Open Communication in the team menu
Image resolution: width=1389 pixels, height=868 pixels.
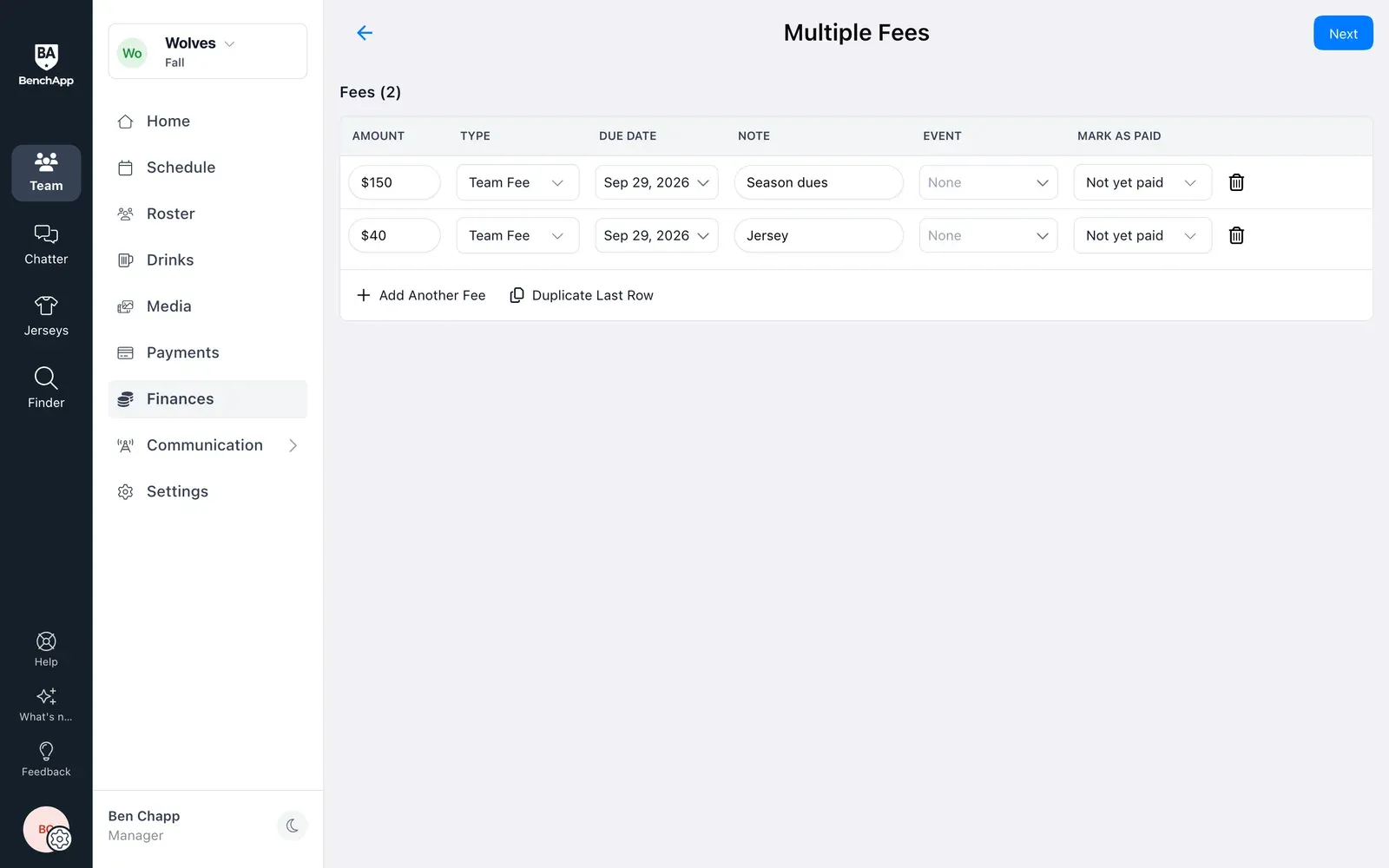207,445
